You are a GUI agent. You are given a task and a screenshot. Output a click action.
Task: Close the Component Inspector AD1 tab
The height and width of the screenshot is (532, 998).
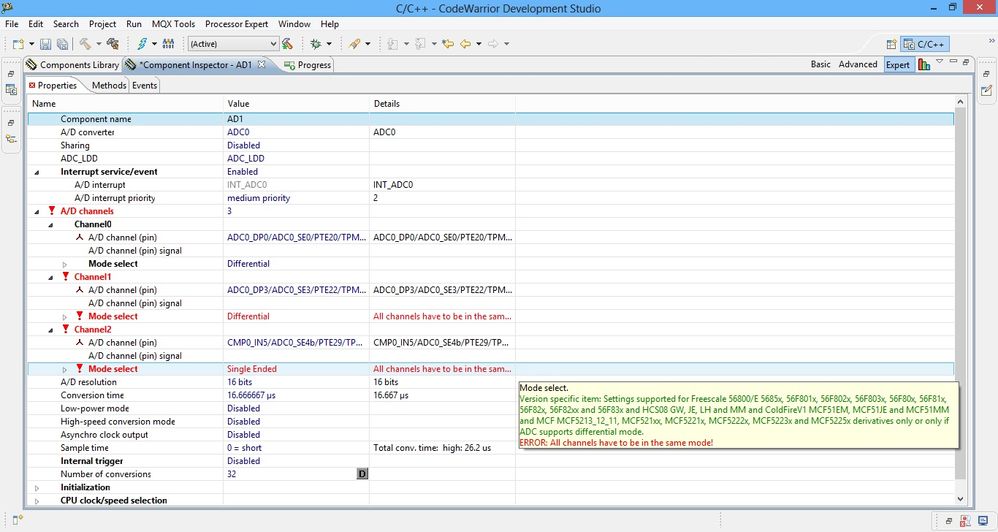tap(261, 64)
